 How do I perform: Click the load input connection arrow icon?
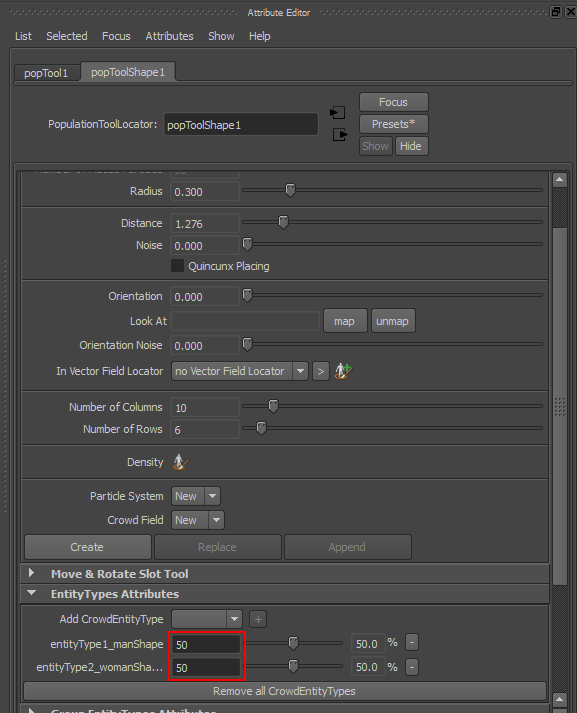[x=337, y=112]
